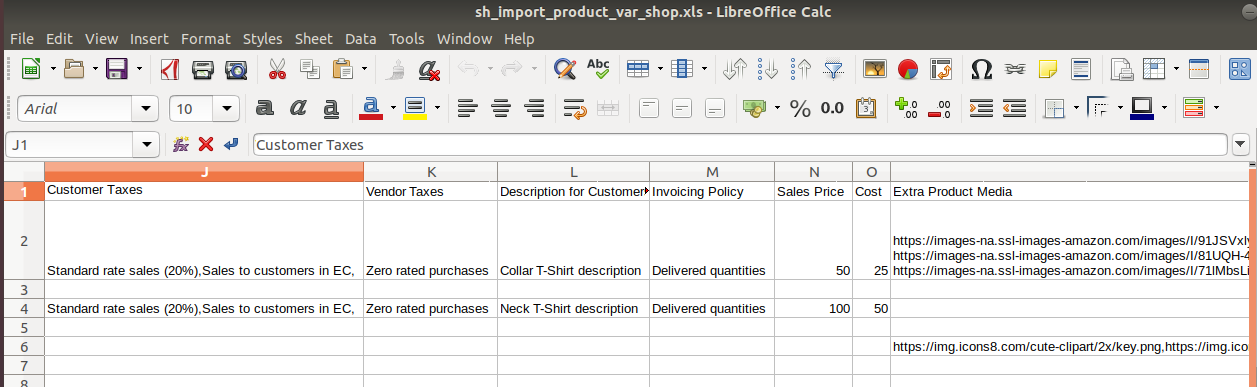The image size is (1257, 387).
Task: Open the Format menu
Action: pyautogui.click(x=205, y=39)
